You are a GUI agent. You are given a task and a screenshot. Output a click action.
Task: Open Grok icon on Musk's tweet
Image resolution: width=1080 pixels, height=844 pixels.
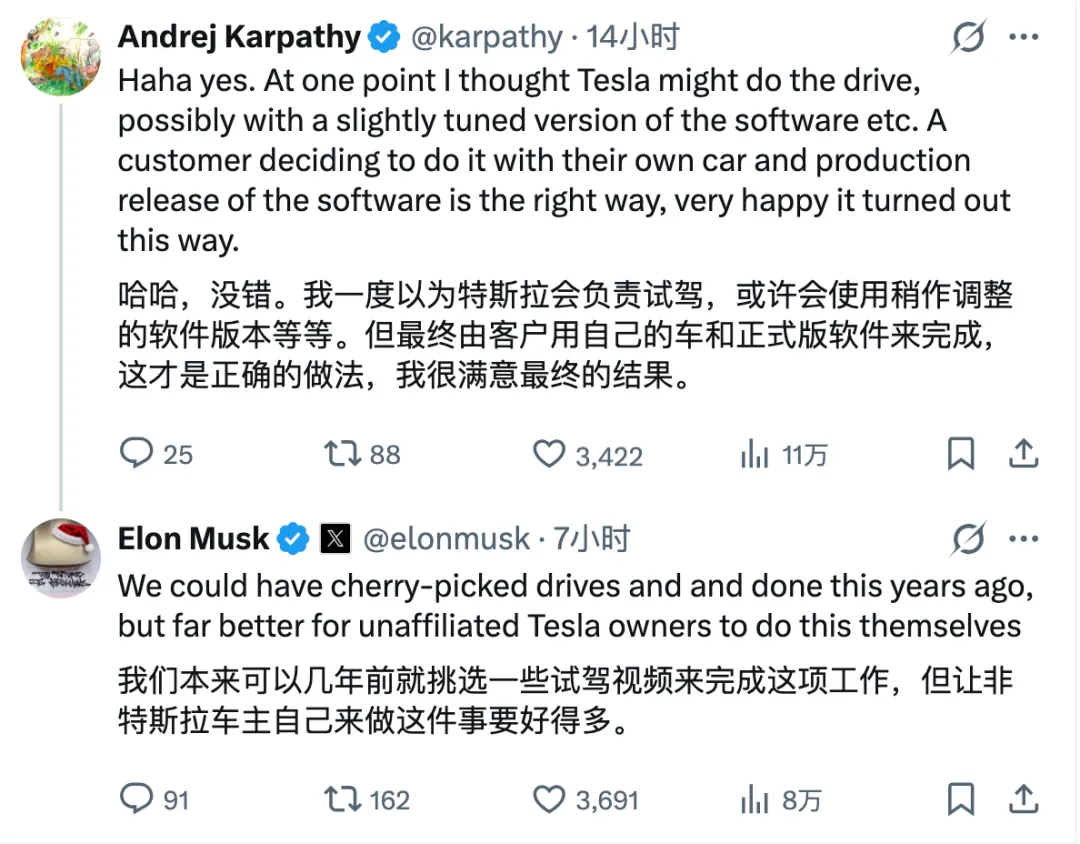pyautogui.click(x=967, y=540)
